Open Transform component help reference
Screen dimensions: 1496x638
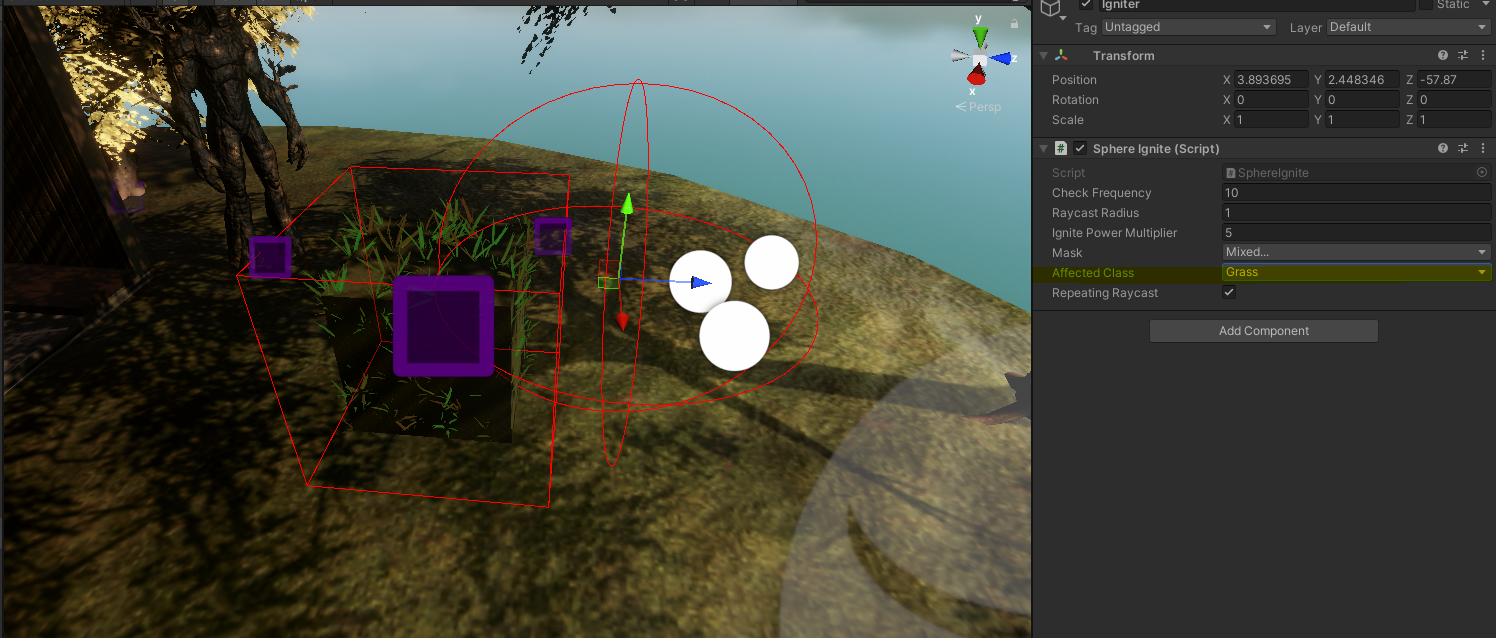tap(1443, 56)
